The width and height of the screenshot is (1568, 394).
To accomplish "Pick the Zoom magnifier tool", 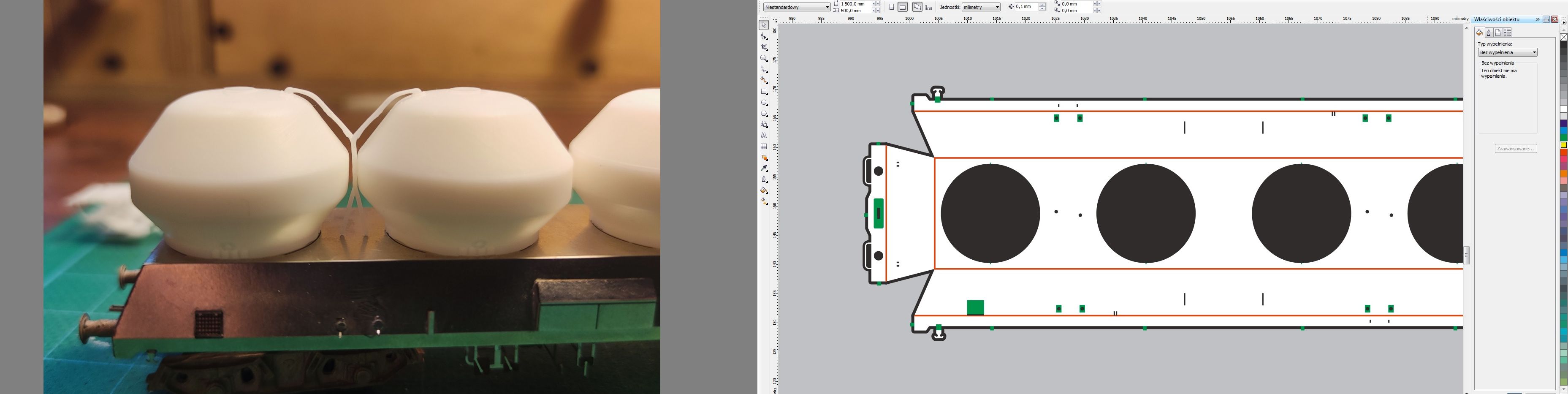I will click(764, 58).
